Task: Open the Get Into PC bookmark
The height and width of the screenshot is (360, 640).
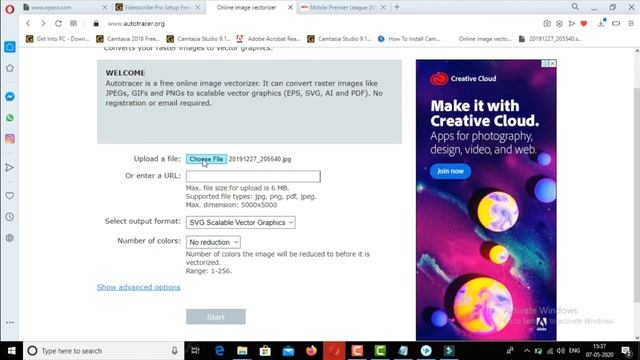Action: [x=58, y=39]
